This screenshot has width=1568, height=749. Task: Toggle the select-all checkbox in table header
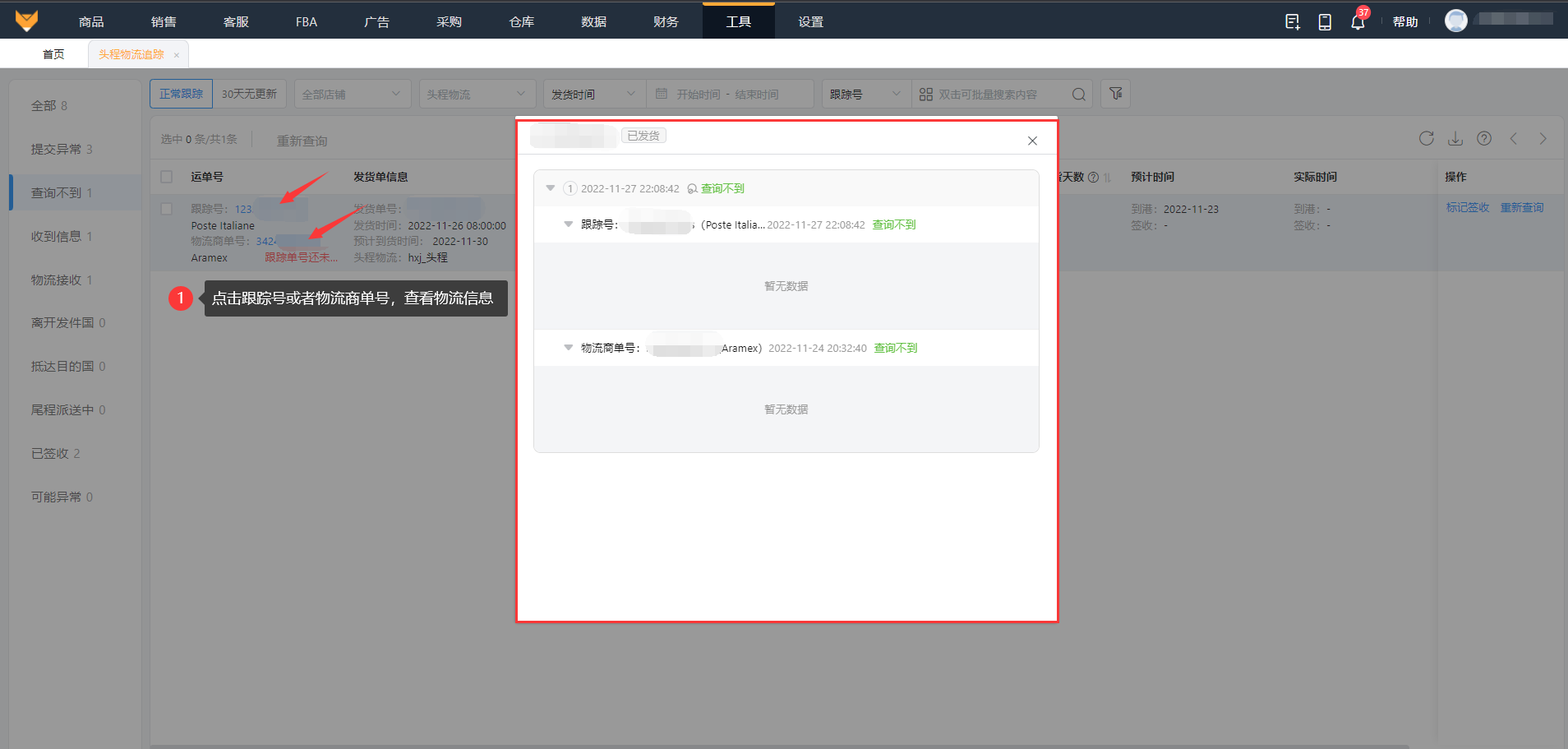pos(167,177)
